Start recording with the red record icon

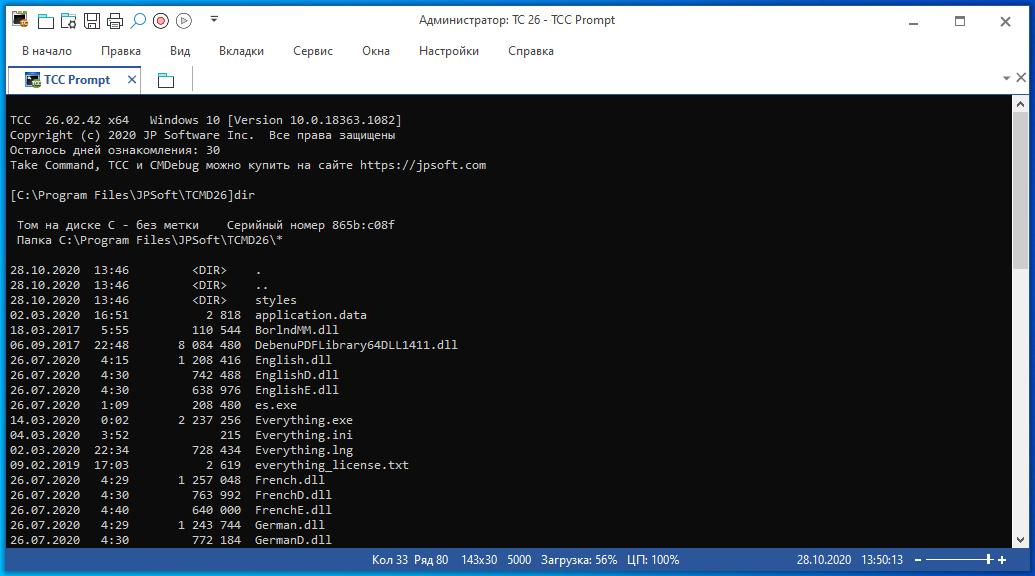click(161, 20)
